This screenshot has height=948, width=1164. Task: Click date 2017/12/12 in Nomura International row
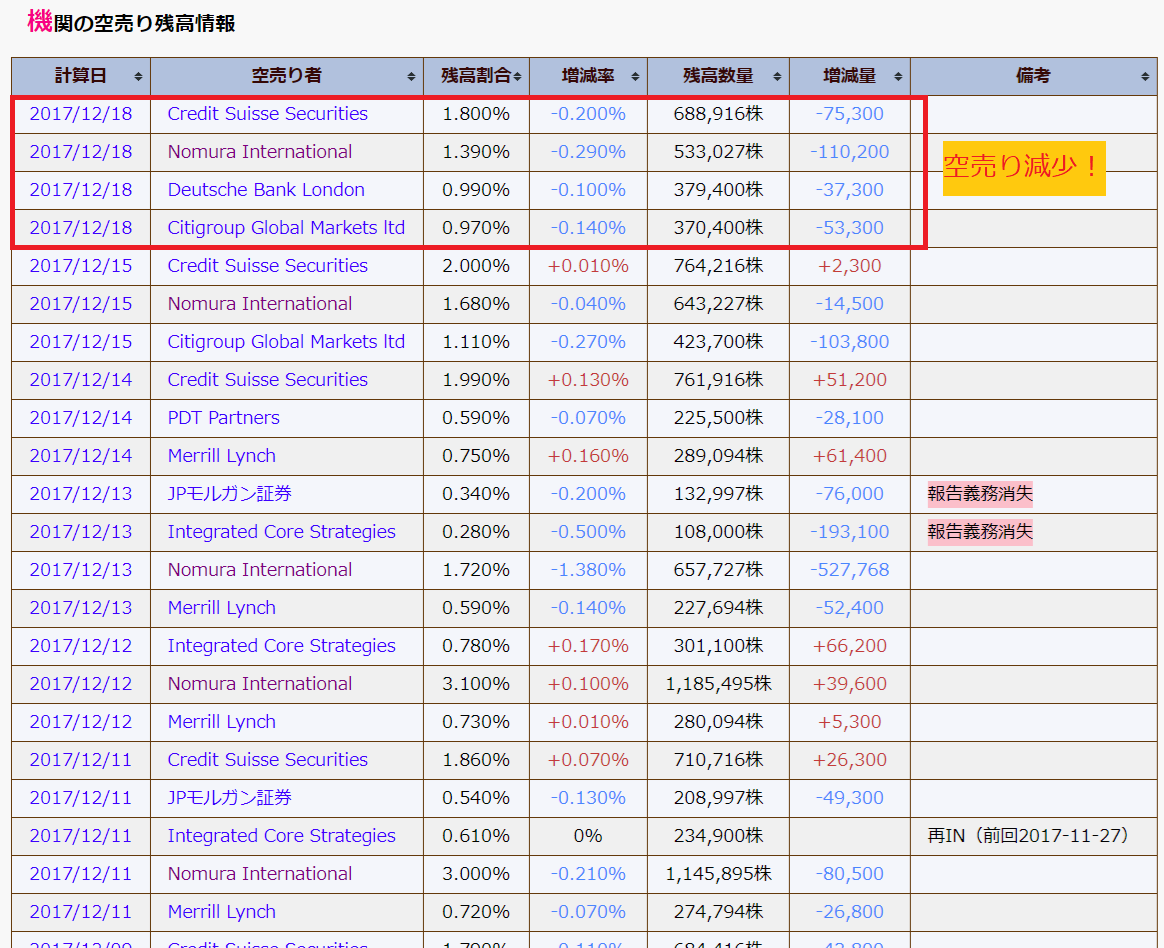[x=81, y=684]
